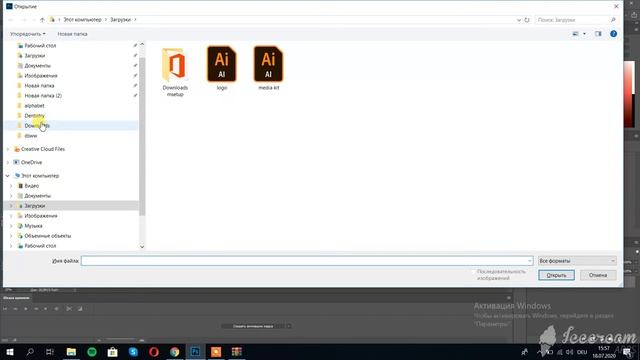The image size is (640, 360).
Task: Open Icecream recorder orange taskbar icon
Action: click(x=216, y=352)
